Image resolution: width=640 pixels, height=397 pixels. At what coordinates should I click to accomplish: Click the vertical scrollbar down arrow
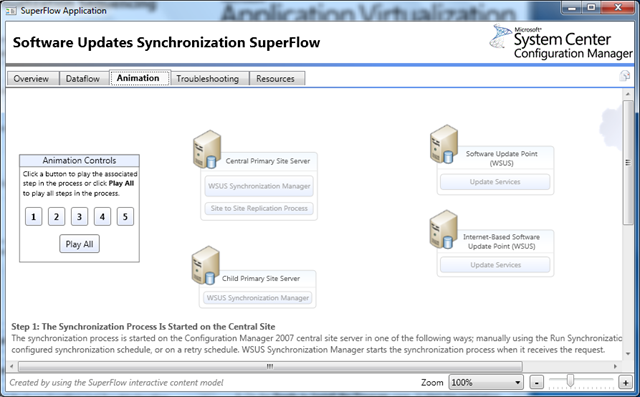pos(628,354)
